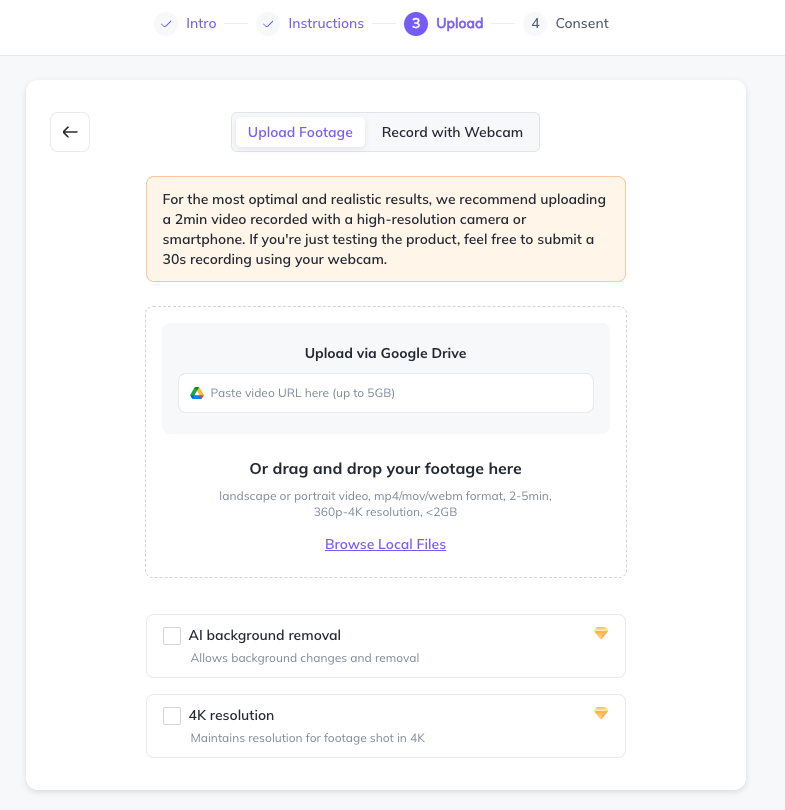Jump to the Instructions step label
The image size is (785, 810).
click(x=326, y=23)
